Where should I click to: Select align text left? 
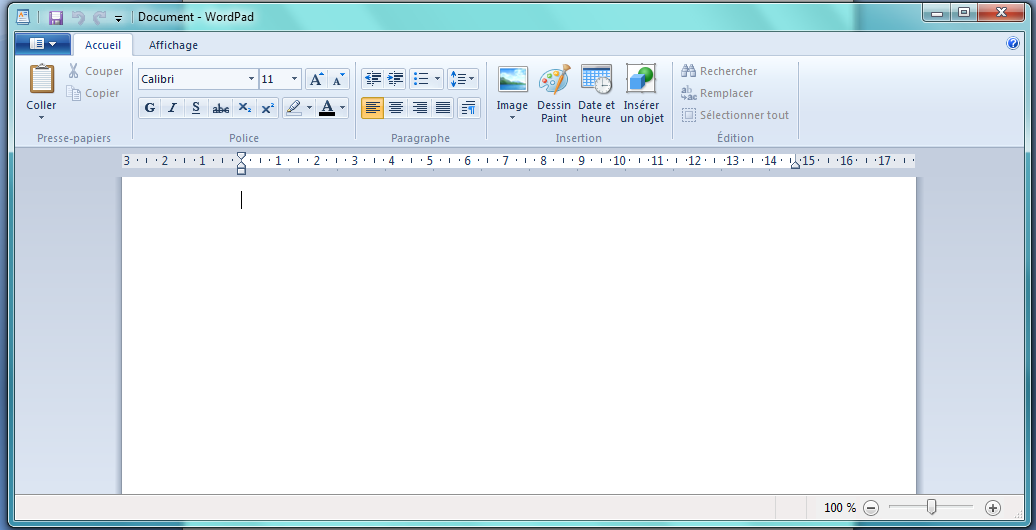click(x=373, y=108)
